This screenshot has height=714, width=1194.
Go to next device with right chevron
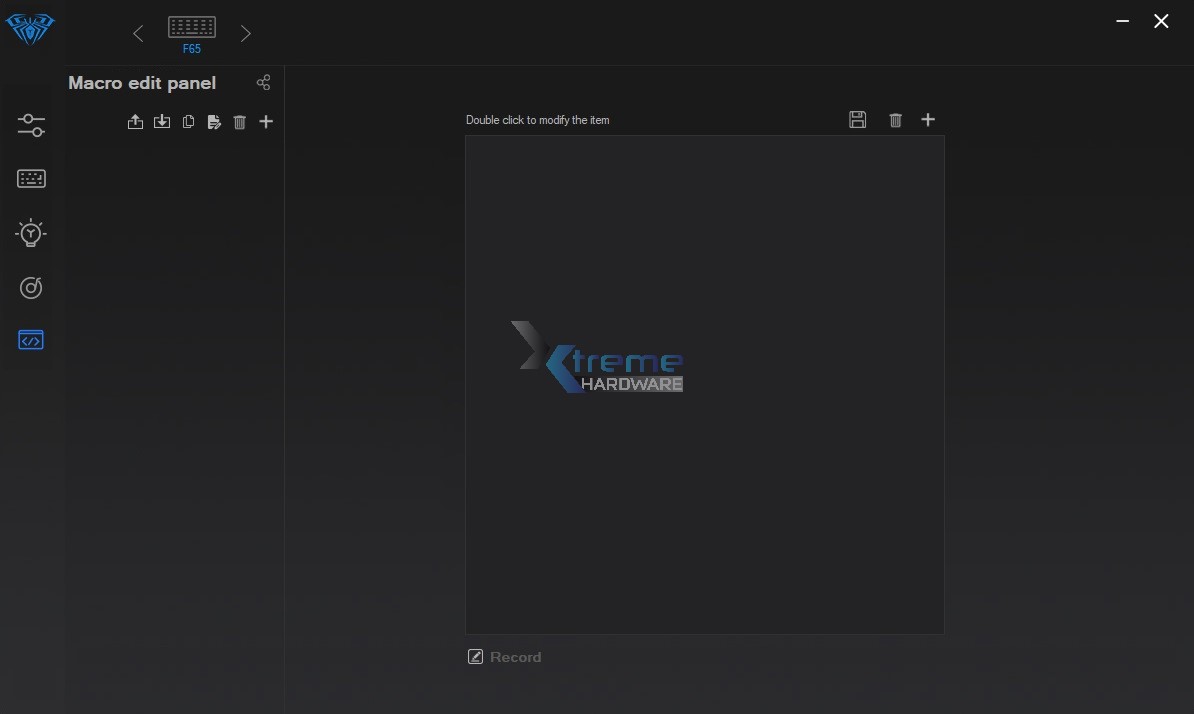click(x=246, y=34)
